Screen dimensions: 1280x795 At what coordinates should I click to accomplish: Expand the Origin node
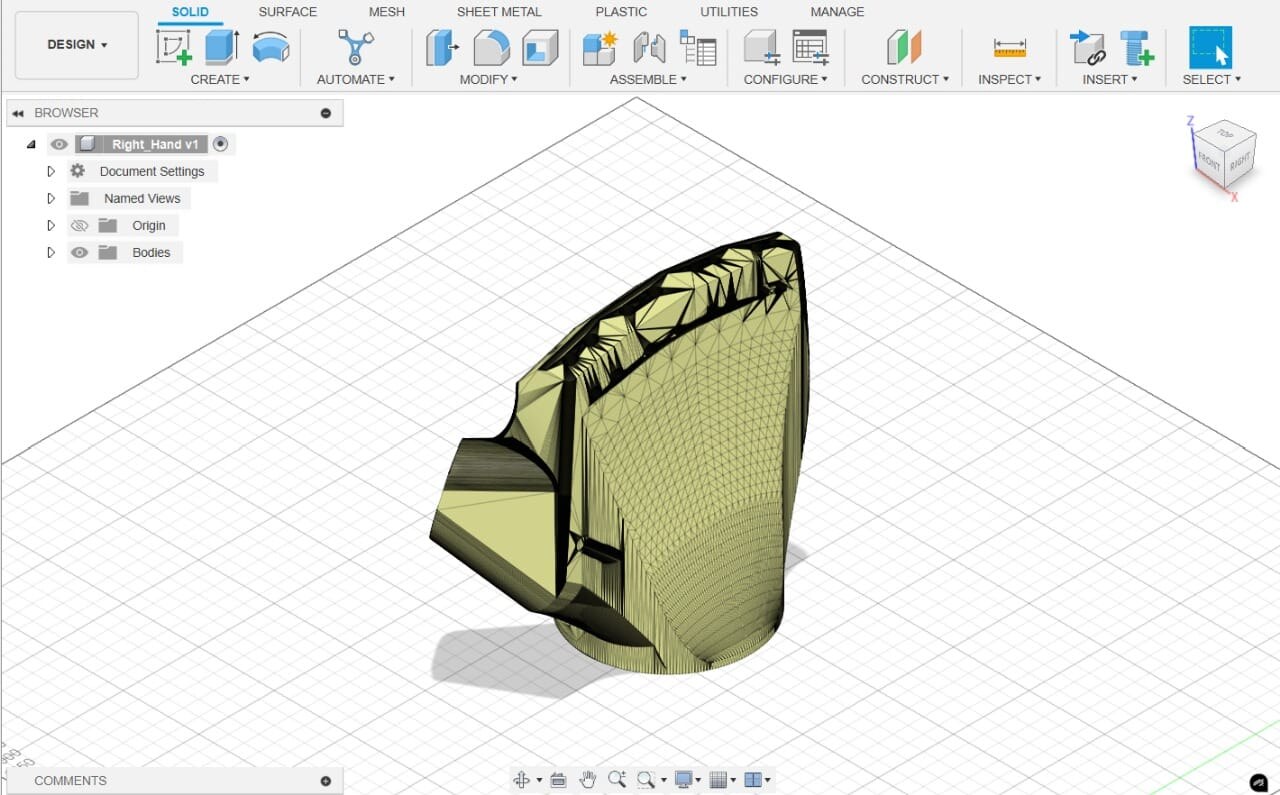pos(51,226)
